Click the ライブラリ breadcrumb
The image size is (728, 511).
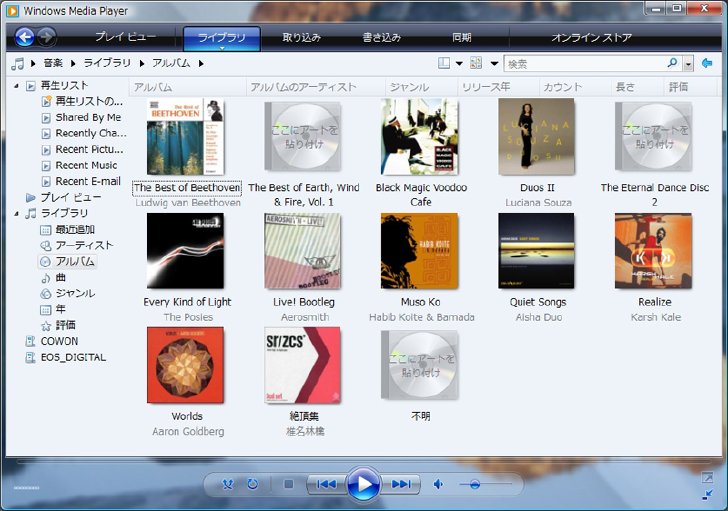point(107,64)
